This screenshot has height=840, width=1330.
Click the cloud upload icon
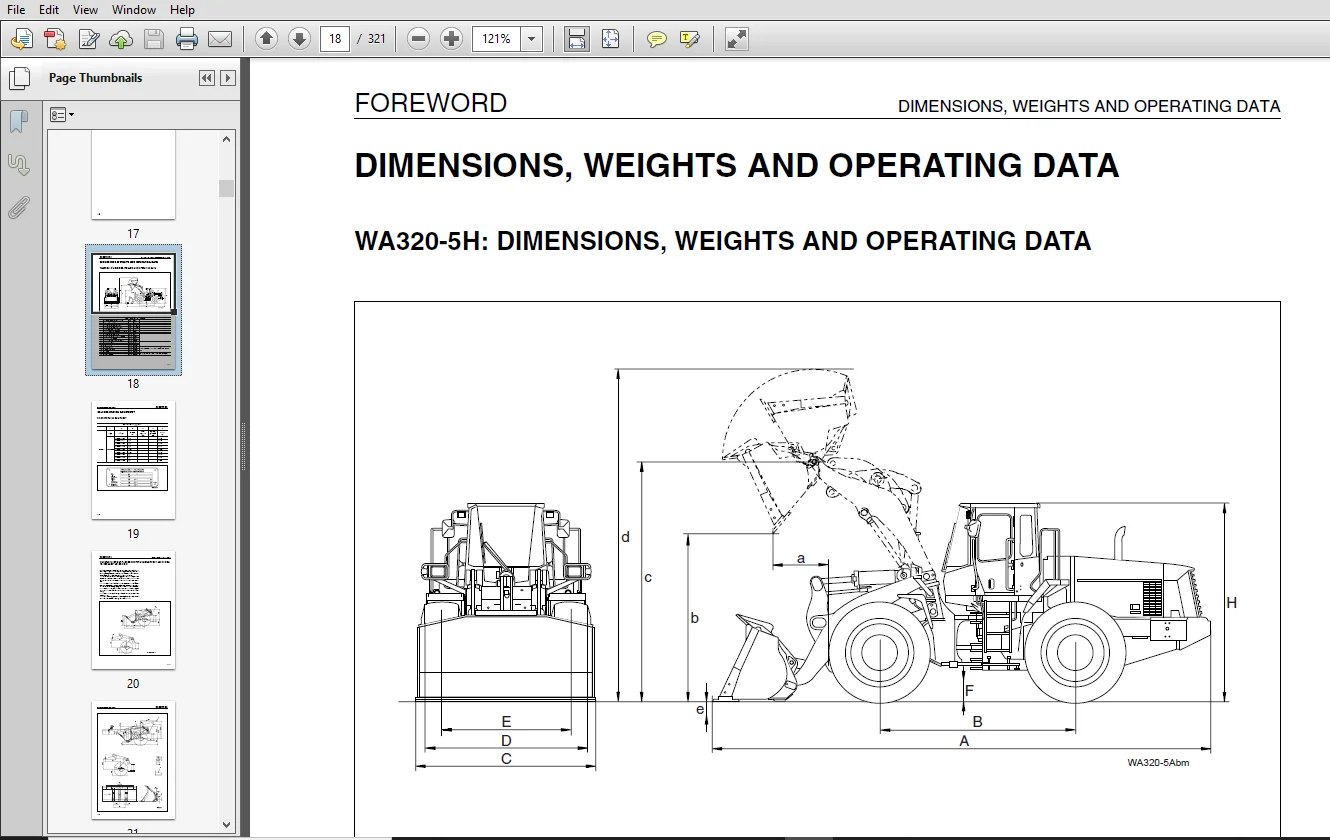121,39
